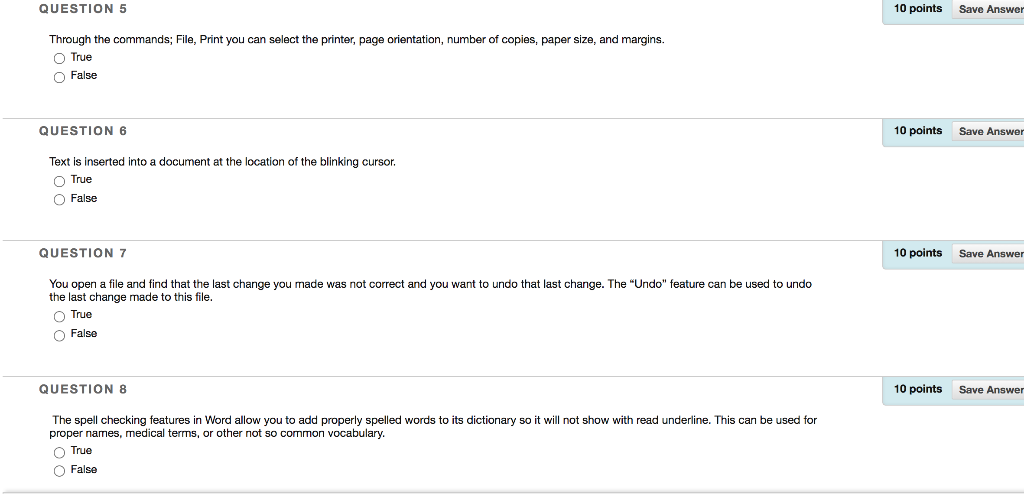Pick True for Question 8

[x=59, y=452]
